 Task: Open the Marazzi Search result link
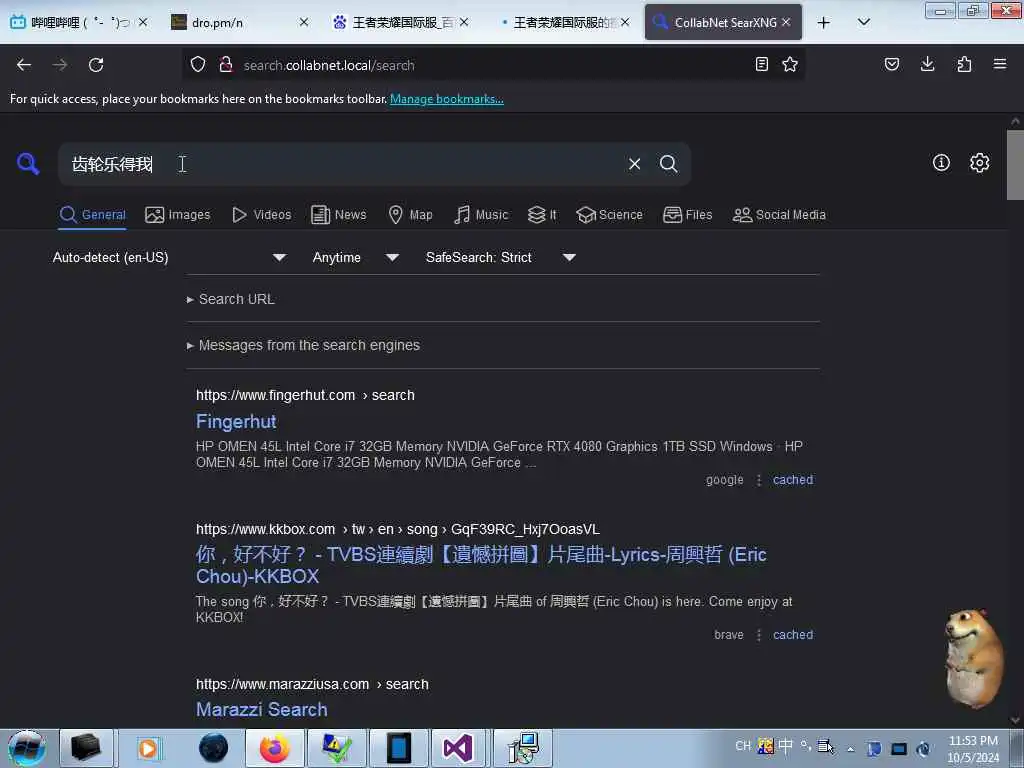261,709
